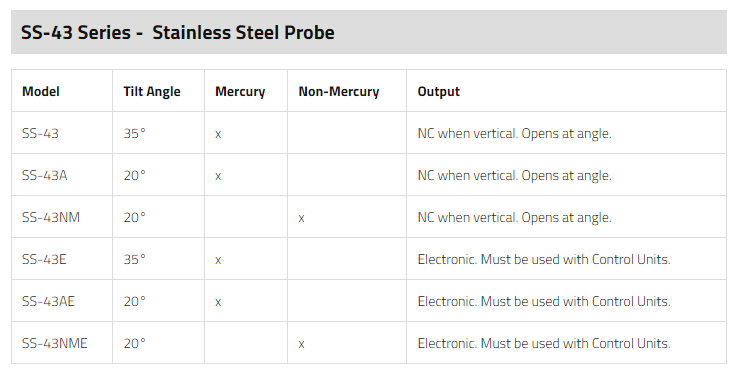Click the Mercury x mark for SS-43AE

[218, 302]
